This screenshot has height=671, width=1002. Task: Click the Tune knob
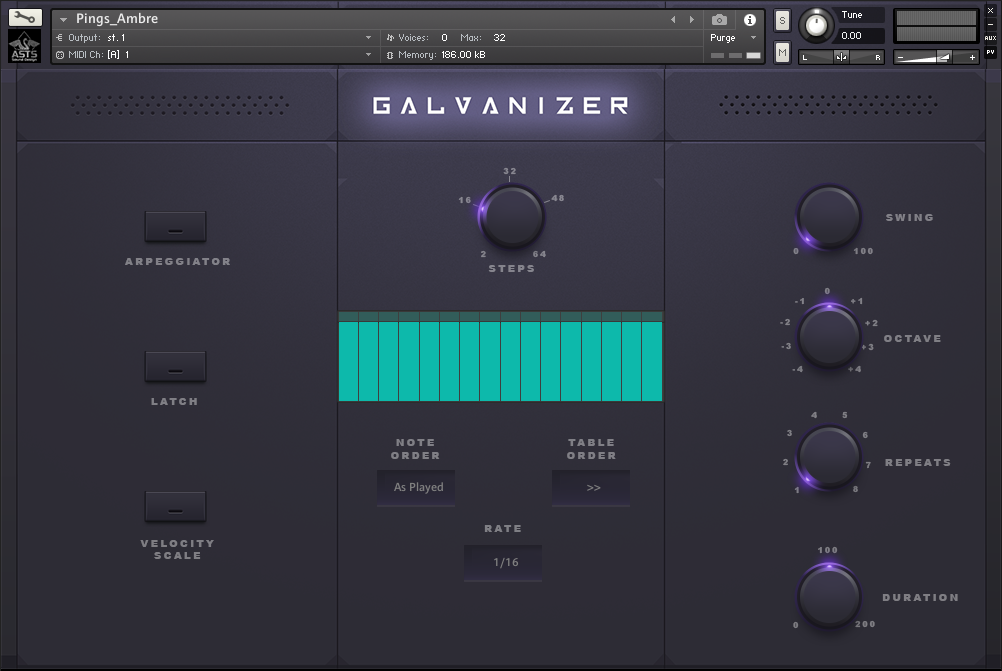[x=816, y=26]
